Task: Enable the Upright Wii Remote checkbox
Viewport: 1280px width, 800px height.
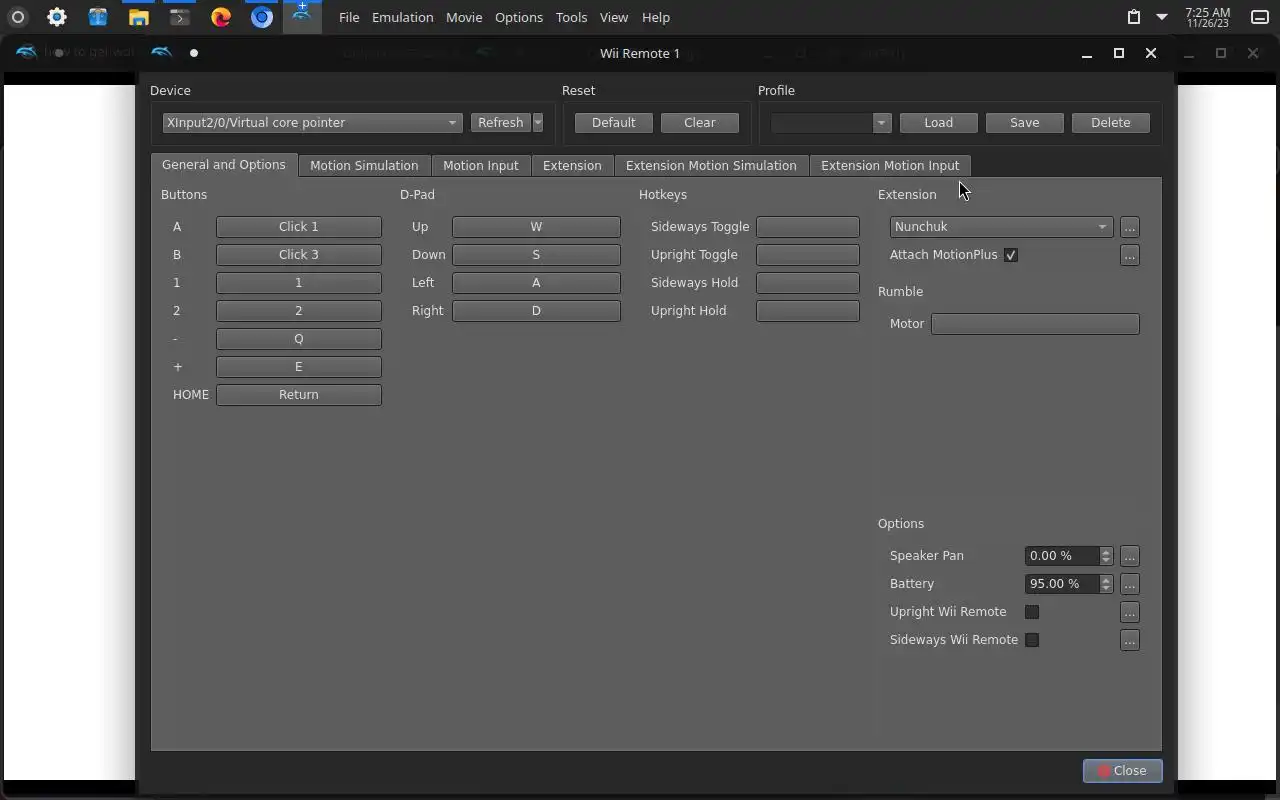Action: coord(1032,612)
